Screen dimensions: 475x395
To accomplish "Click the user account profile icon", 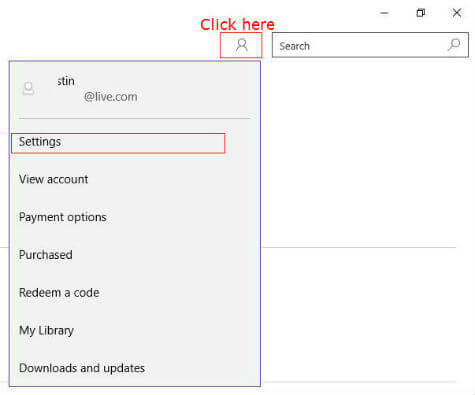I will tap(241, 45).
